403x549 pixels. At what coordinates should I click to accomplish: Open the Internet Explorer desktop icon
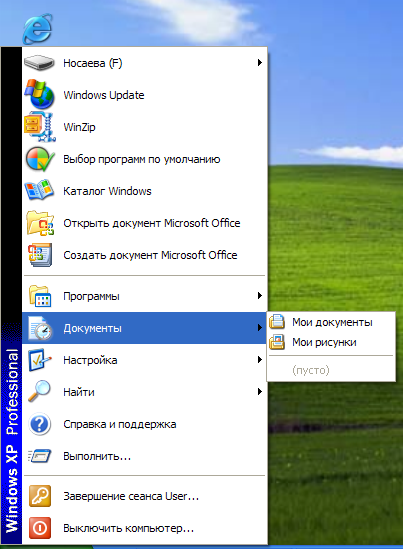(x=37, y=29)
